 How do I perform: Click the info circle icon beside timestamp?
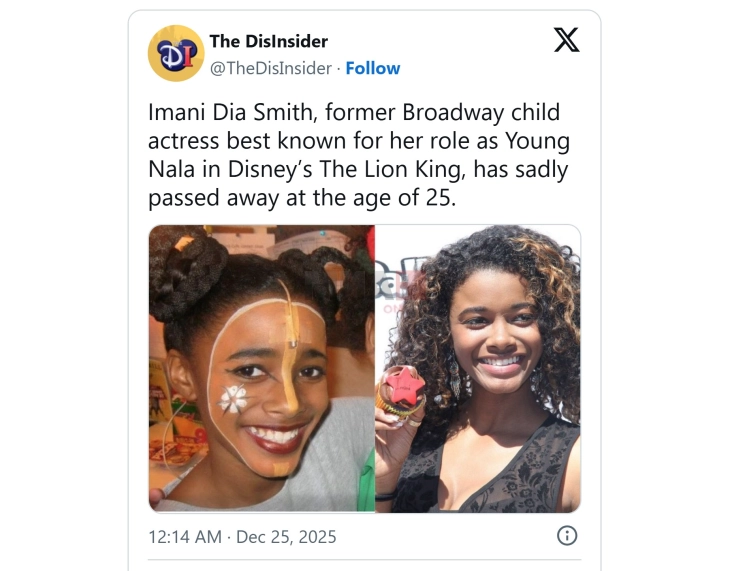[x=566, y=536]
